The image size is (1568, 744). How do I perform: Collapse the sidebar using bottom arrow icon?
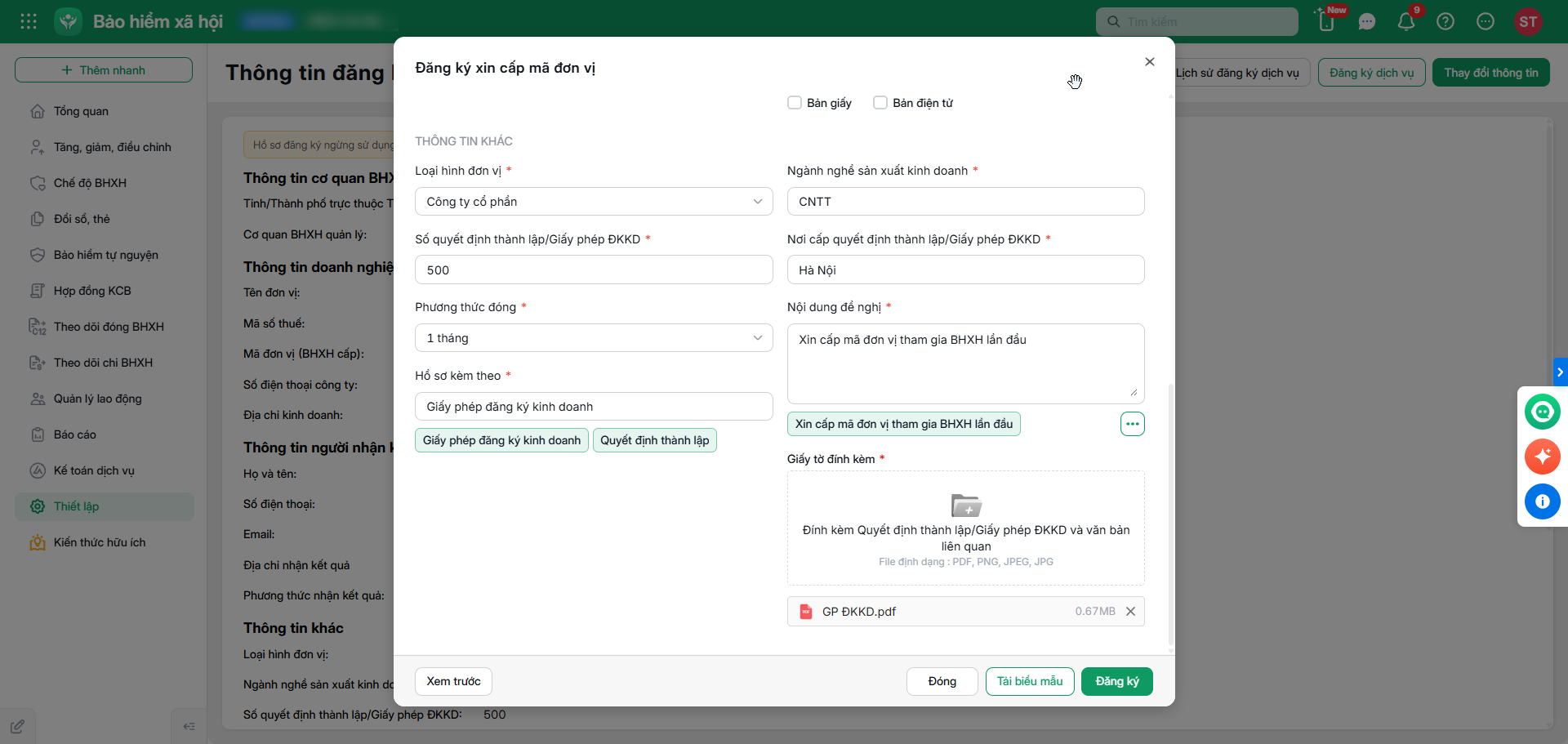pyautogui.click(x=189, y=726)
